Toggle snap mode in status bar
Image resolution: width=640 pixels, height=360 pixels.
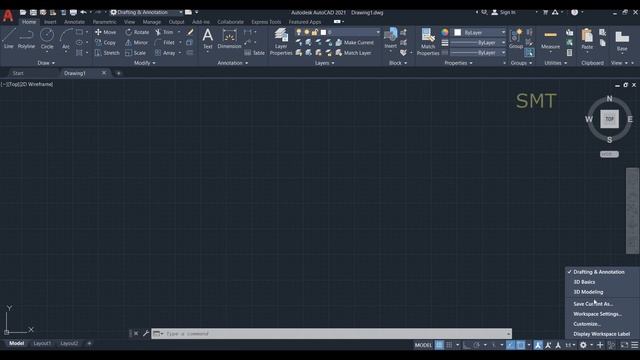pos(449,345)
